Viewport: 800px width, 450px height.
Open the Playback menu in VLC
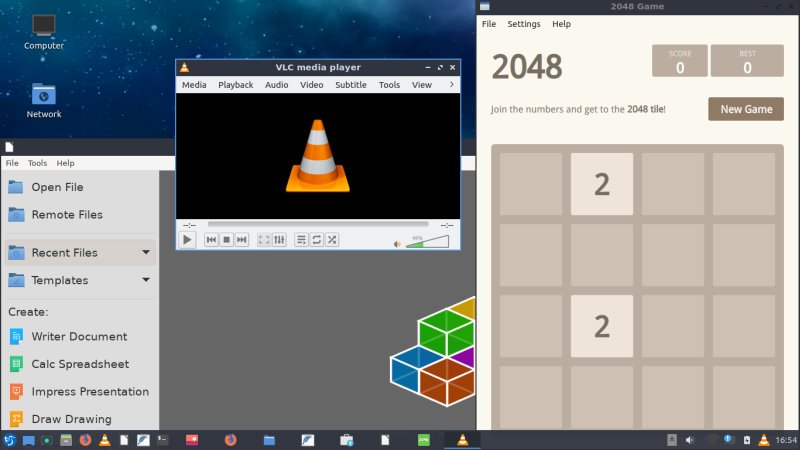[x=235, y=85]
